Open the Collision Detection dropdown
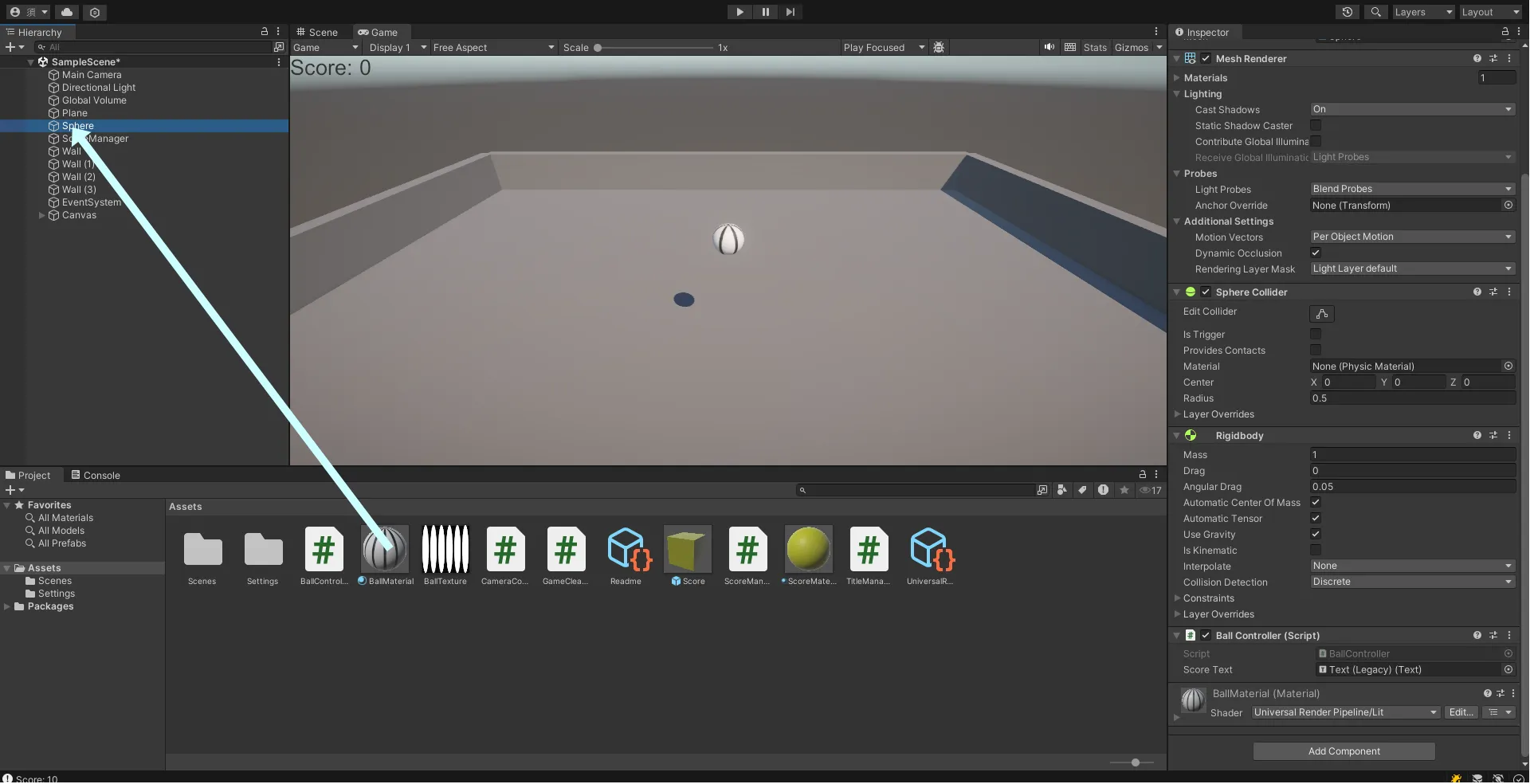Image resolution: width=1530 pixels, height=784 pixels. pyautogui.click(x=1411, y=582)
